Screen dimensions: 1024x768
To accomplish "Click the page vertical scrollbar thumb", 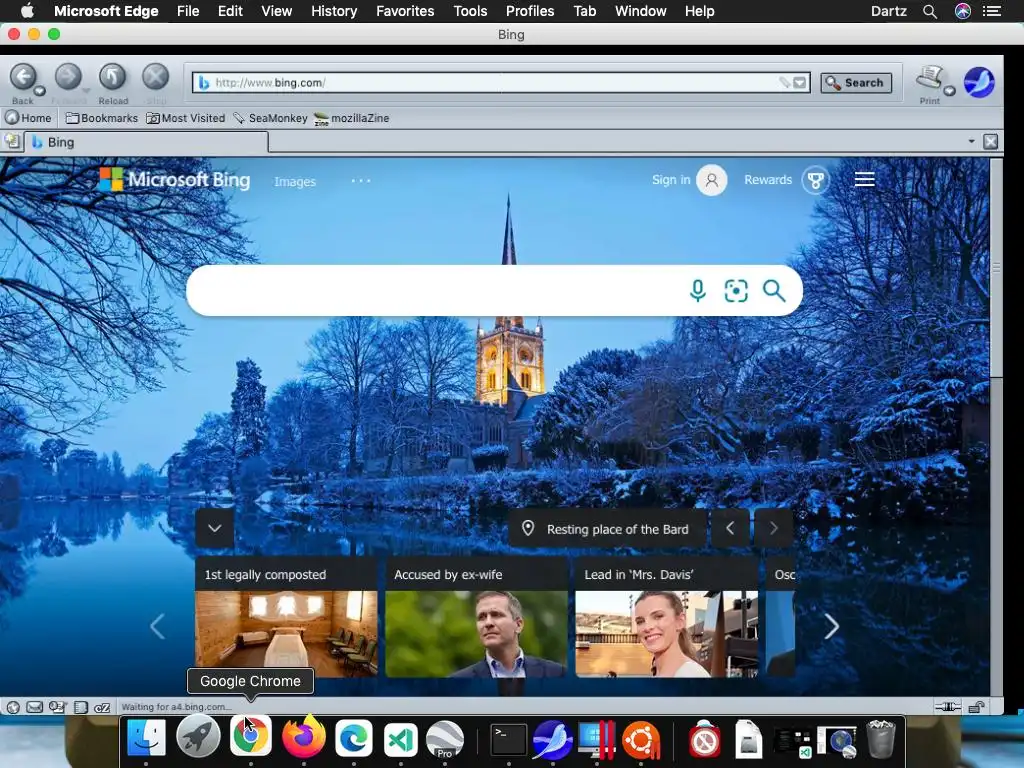I will (x=996, y=268).
